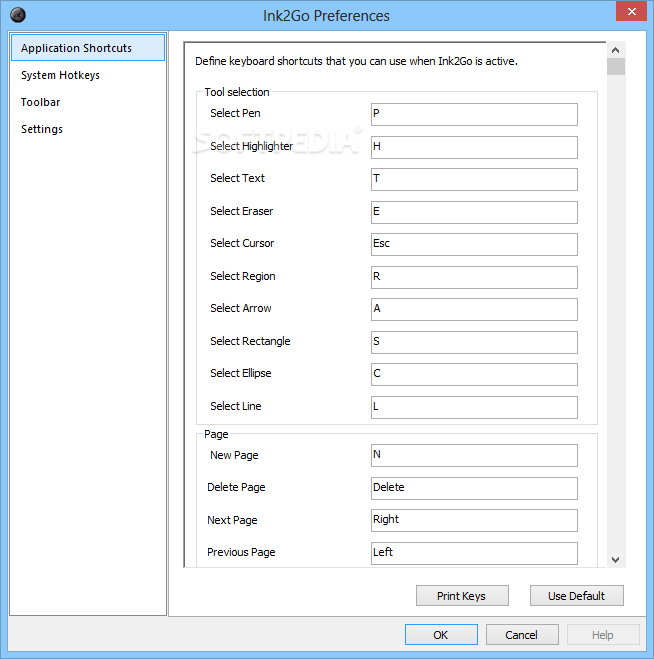This screenshot has height=659, width=654.
Task: Click the 'Select Cursor' label
Action: tap(242, 243)
